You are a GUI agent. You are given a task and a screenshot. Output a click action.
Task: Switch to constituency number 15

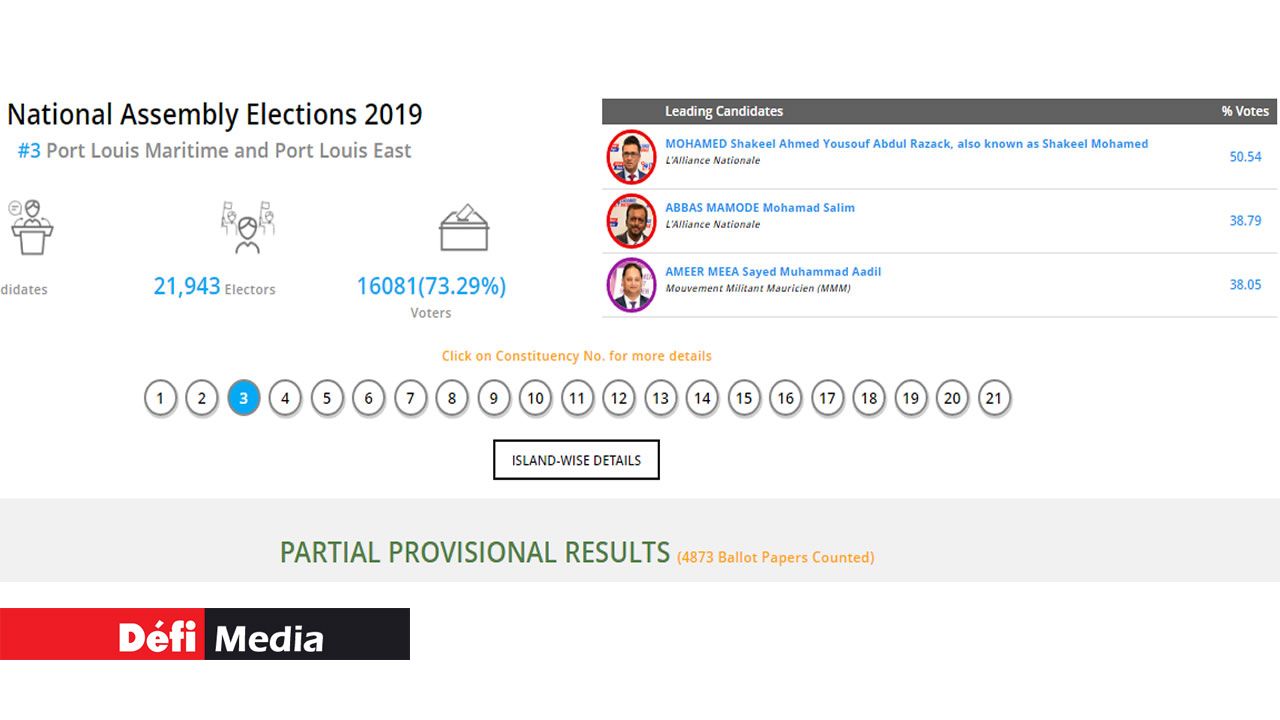click(744, 398)
